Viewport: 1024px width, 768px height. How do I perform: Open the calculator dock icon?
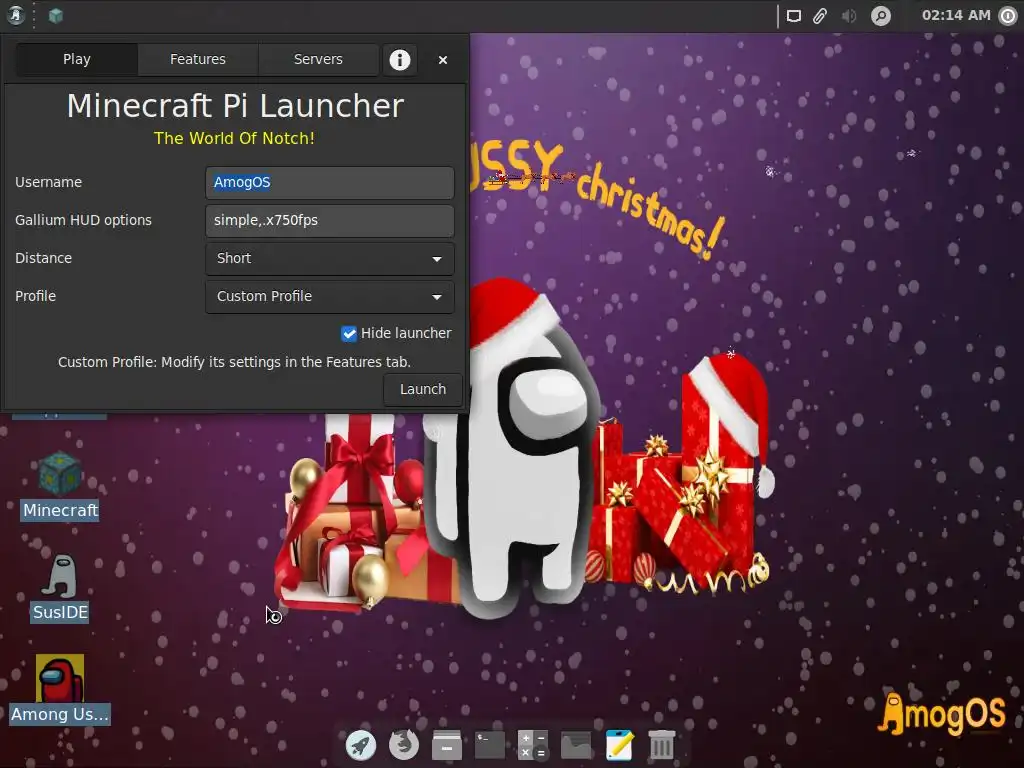(x=533, y=745)
